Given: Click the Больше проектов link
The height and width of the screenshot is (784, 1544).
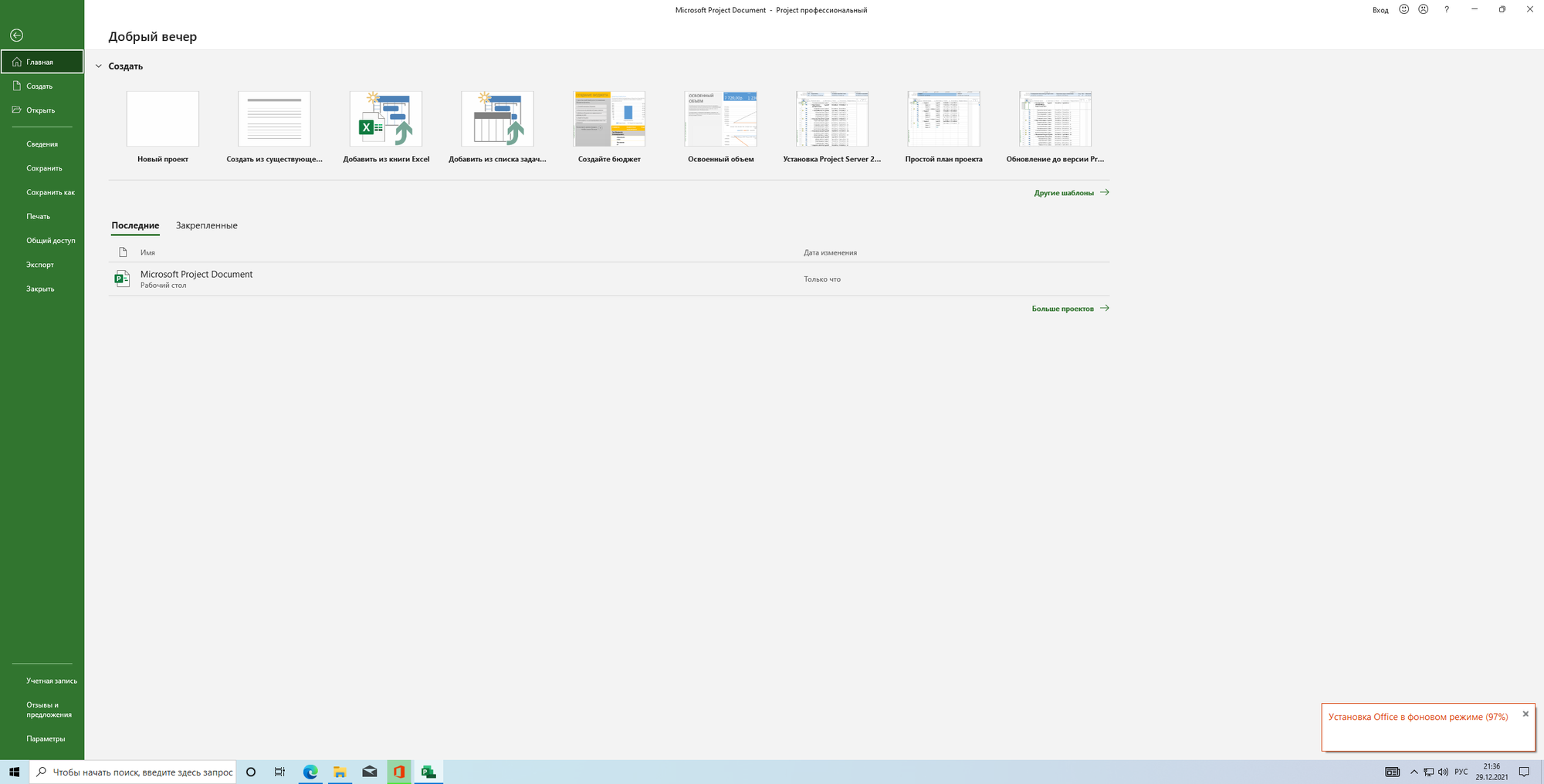Looking at the screenshot, I should pos(1070,309).
